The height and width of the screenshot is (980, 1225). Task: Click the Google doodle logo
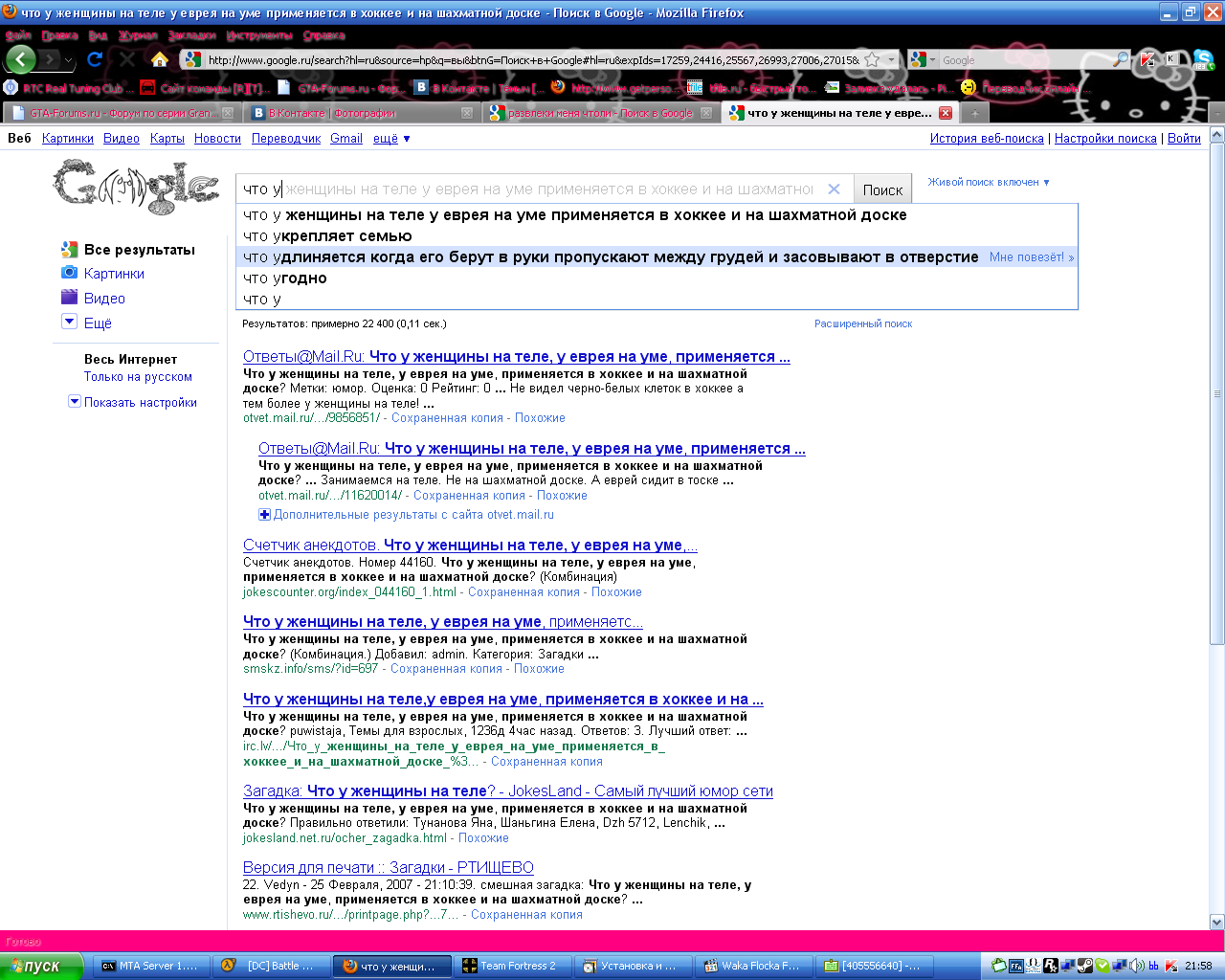[136, 187]
